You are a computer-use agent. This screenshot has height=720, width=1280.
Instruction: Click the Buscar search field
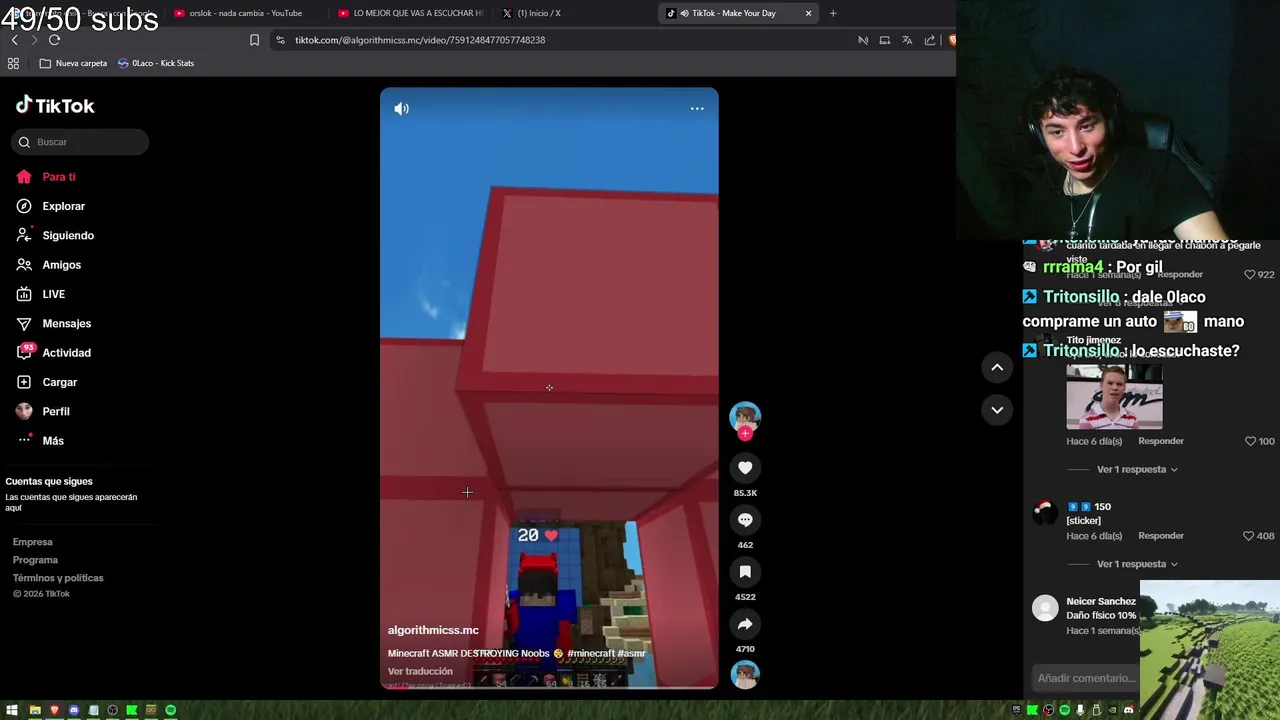(80, 142)
